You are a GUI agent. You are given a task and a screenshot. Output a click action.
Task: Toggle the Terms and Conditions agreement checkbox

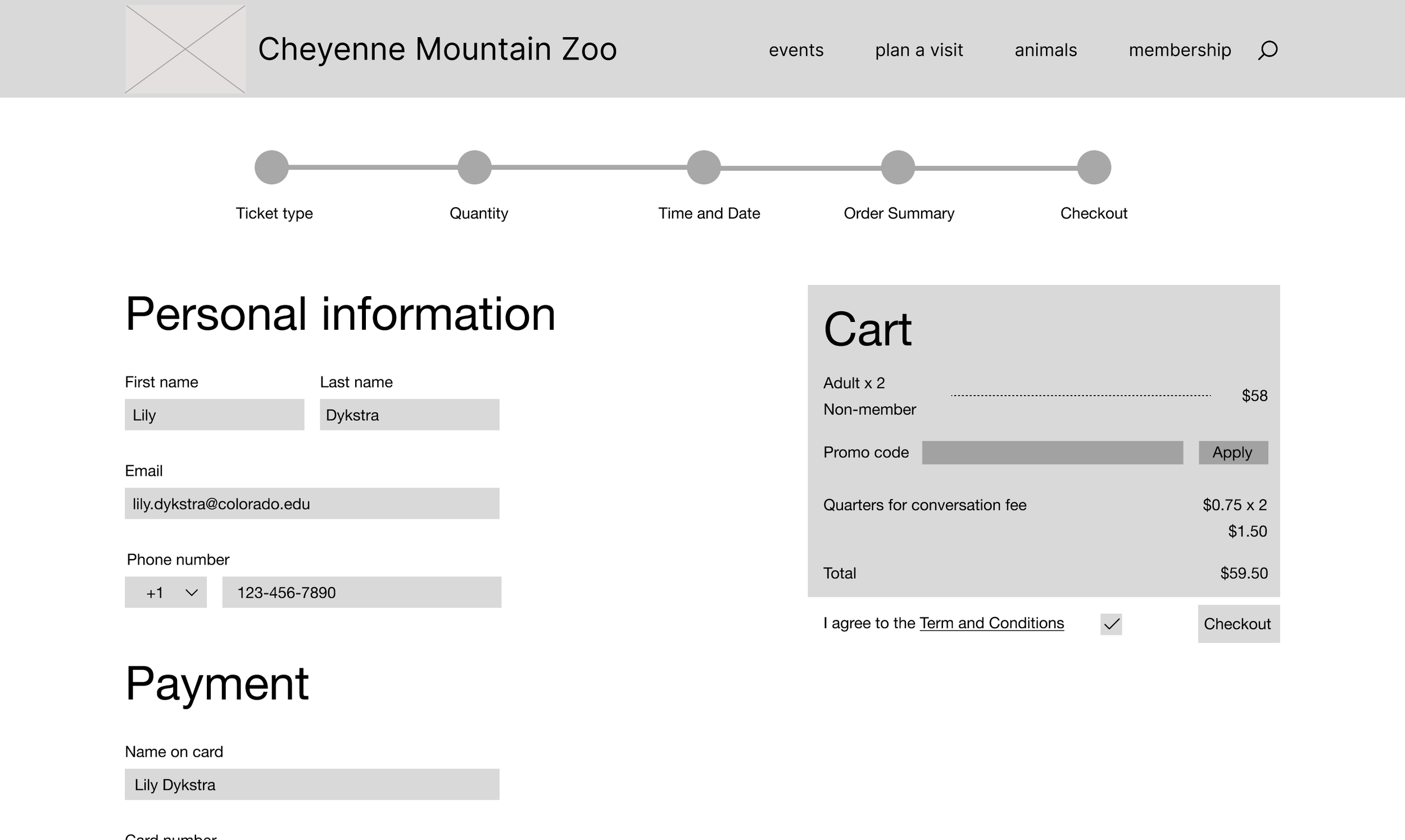tap(1111, 624)
